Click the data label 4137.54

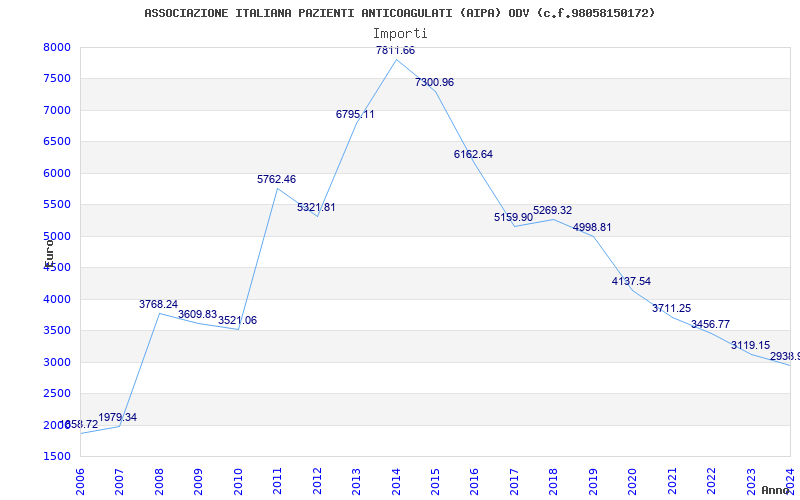pos(631,282)
